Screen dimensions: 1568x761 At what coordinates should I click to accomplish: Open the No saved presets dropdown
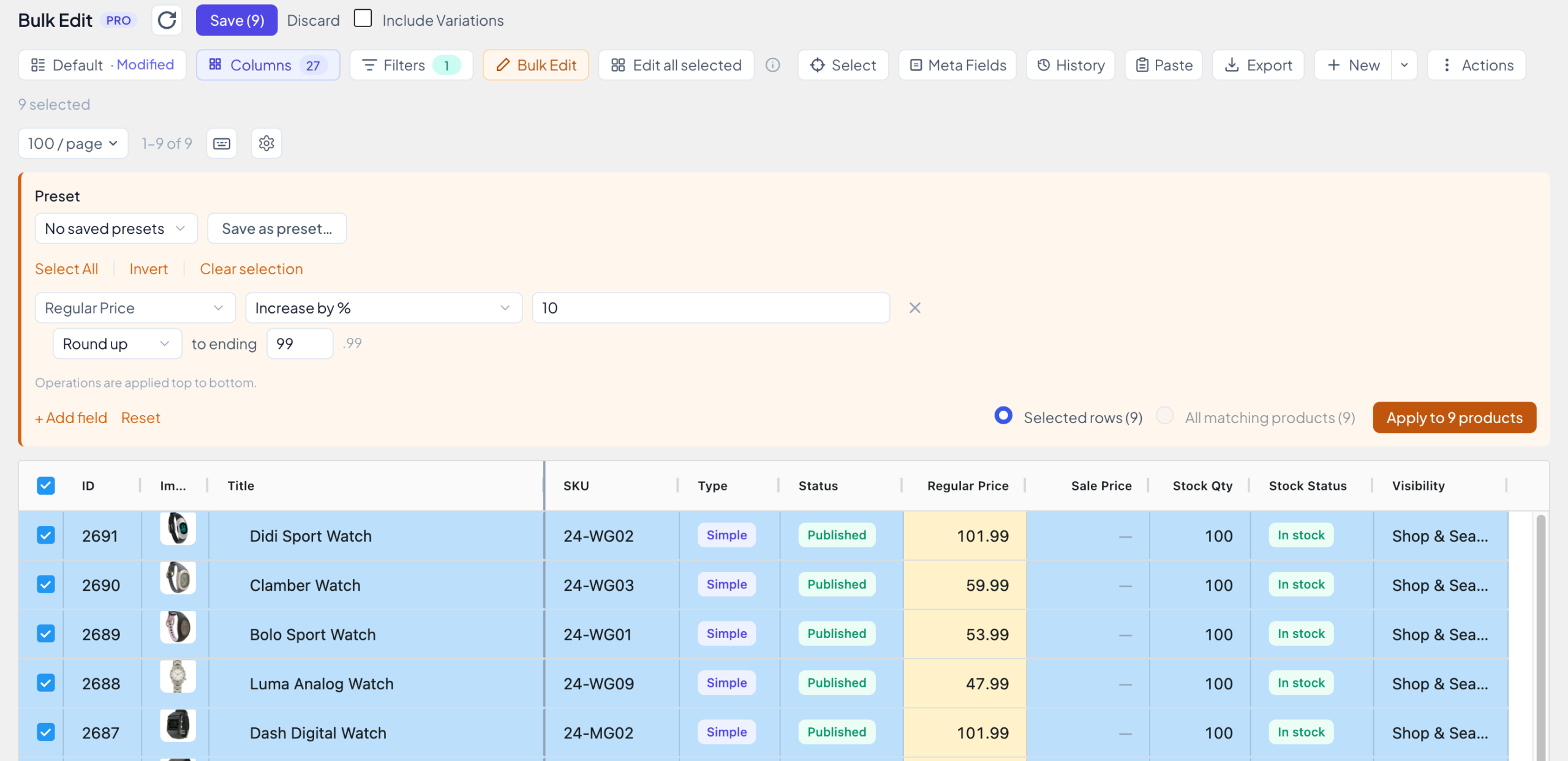[116, 228]
